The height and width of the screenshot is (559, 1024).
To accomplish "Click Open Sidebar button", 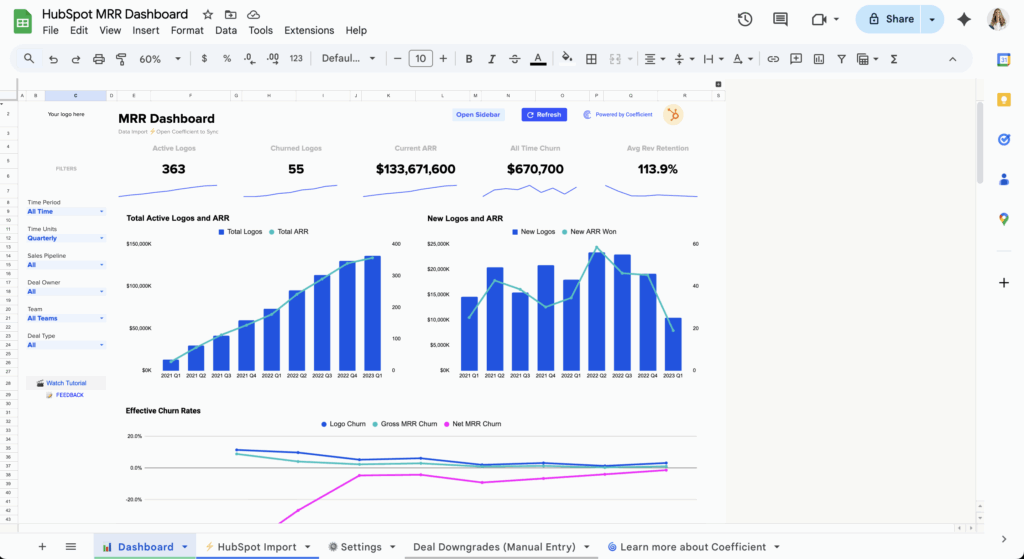I will pyautogui.click(x=478, y=115).
